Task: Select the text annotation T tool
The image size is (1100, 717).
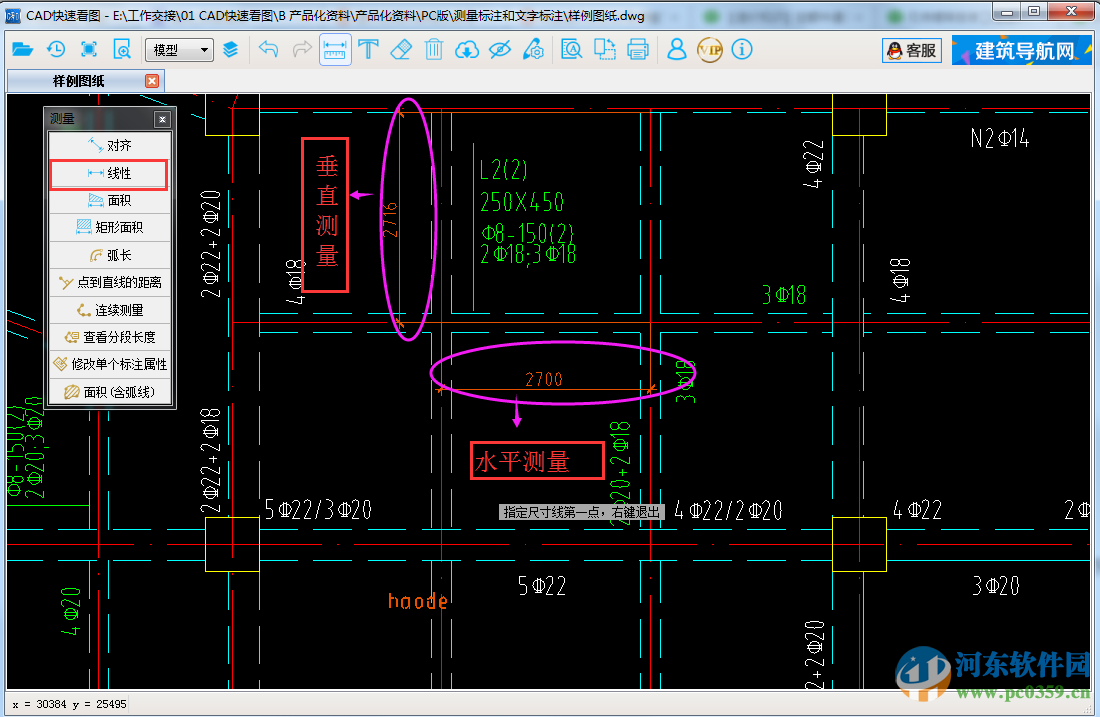Action: [x=368, y=49]
